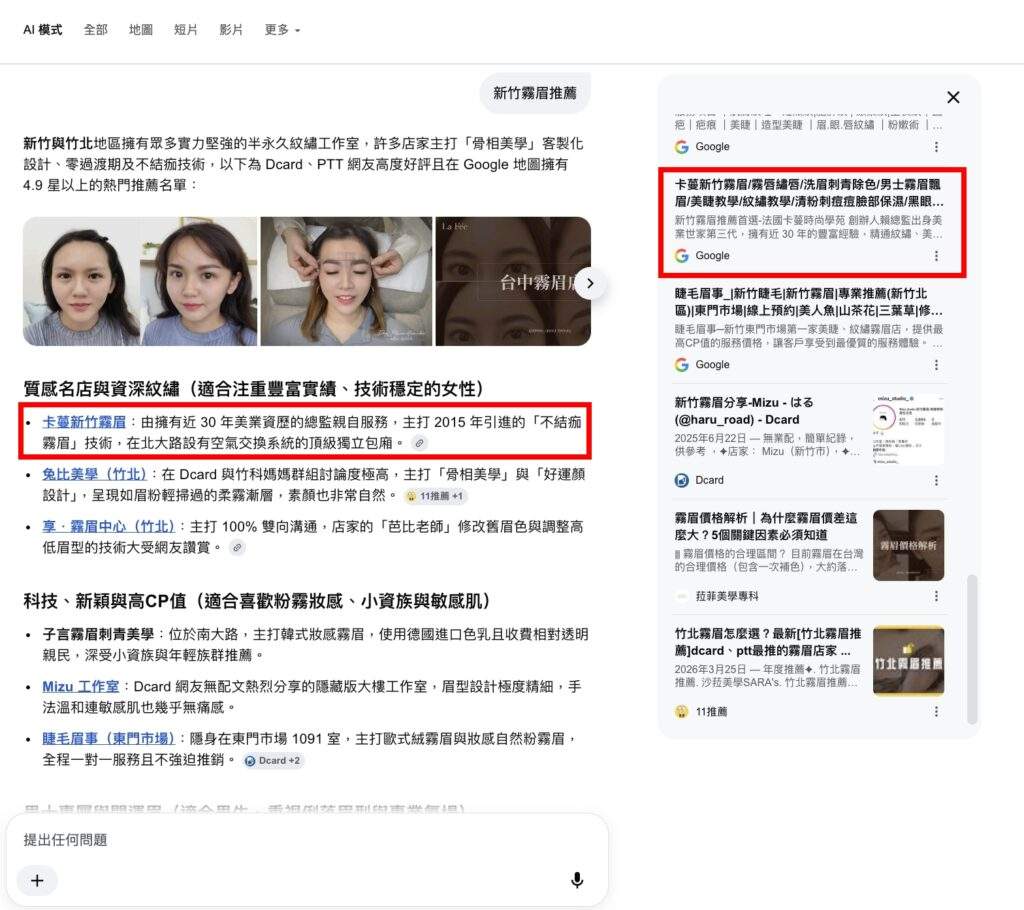Click the 台中霧眉 image thumbnail
Image resolution: width=1024 pixels, height=910 pixels.
click(513, 282)
